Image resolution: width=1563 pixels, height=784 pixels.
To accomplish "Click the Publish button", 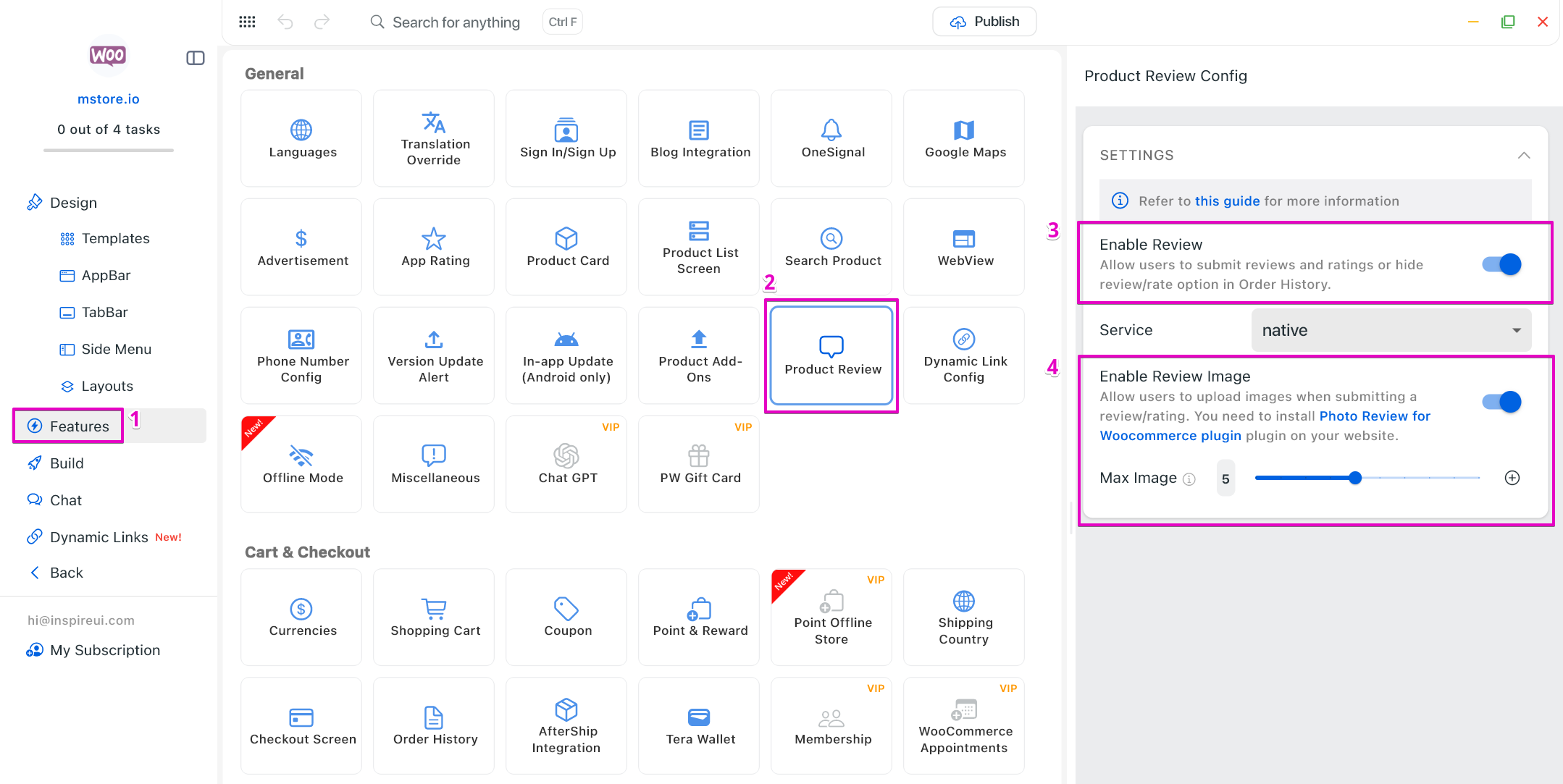I will click(x=984, y=22).
